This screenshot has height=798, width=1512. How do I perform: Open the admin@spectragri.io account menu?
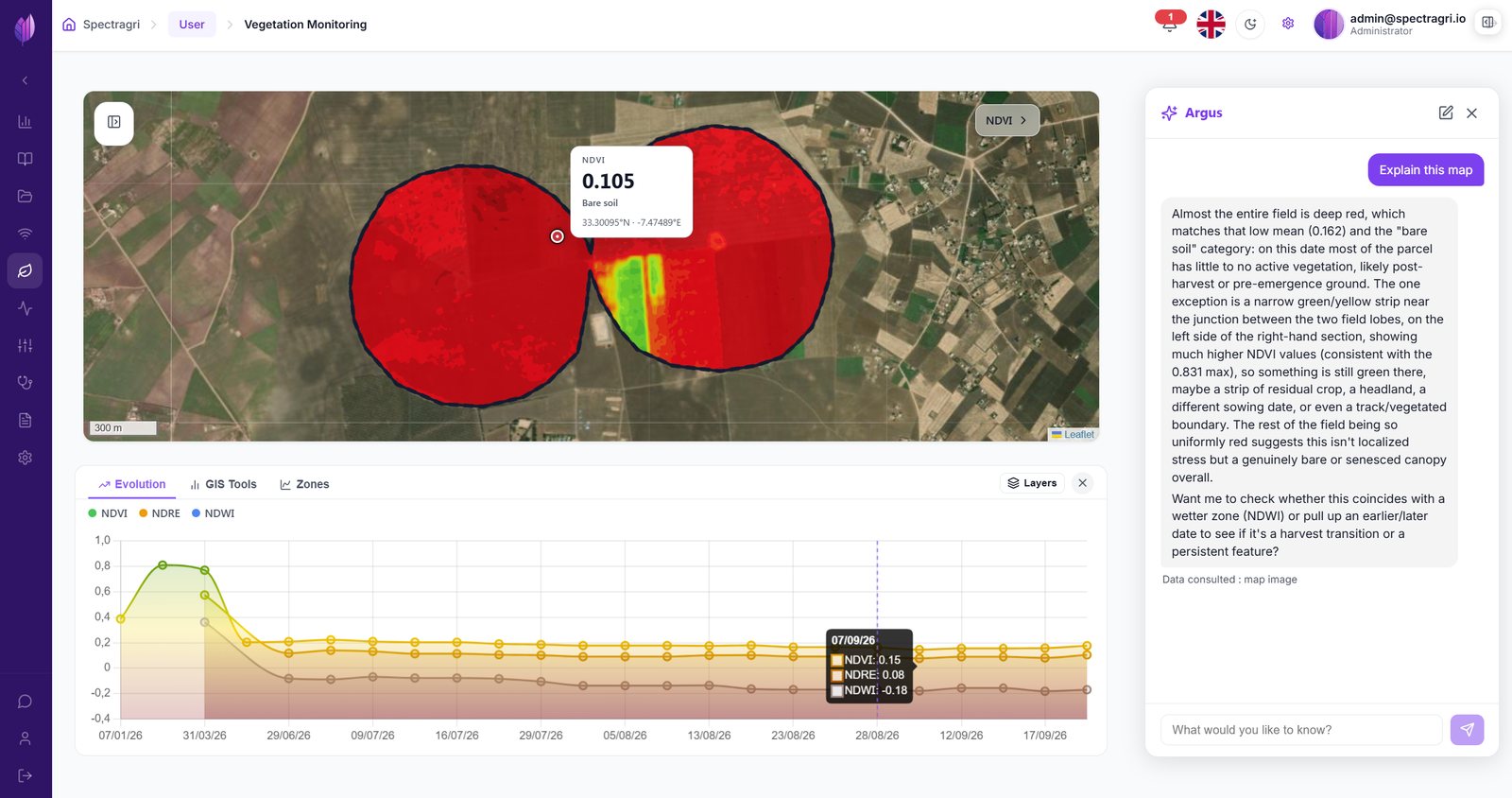[x=1389, y=24]
